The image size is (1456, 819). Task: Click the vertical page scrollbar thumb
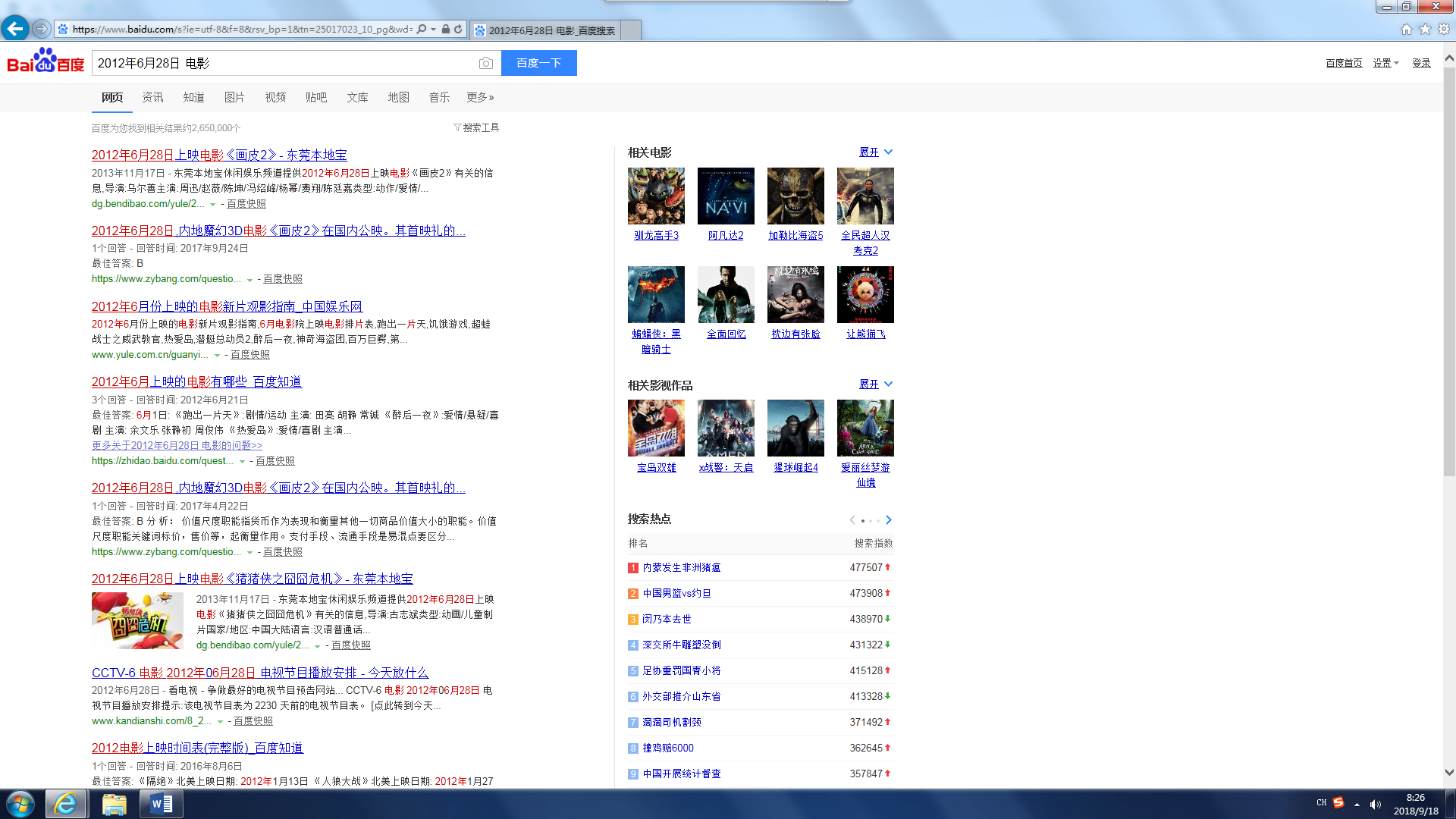tap(1449, 273)
